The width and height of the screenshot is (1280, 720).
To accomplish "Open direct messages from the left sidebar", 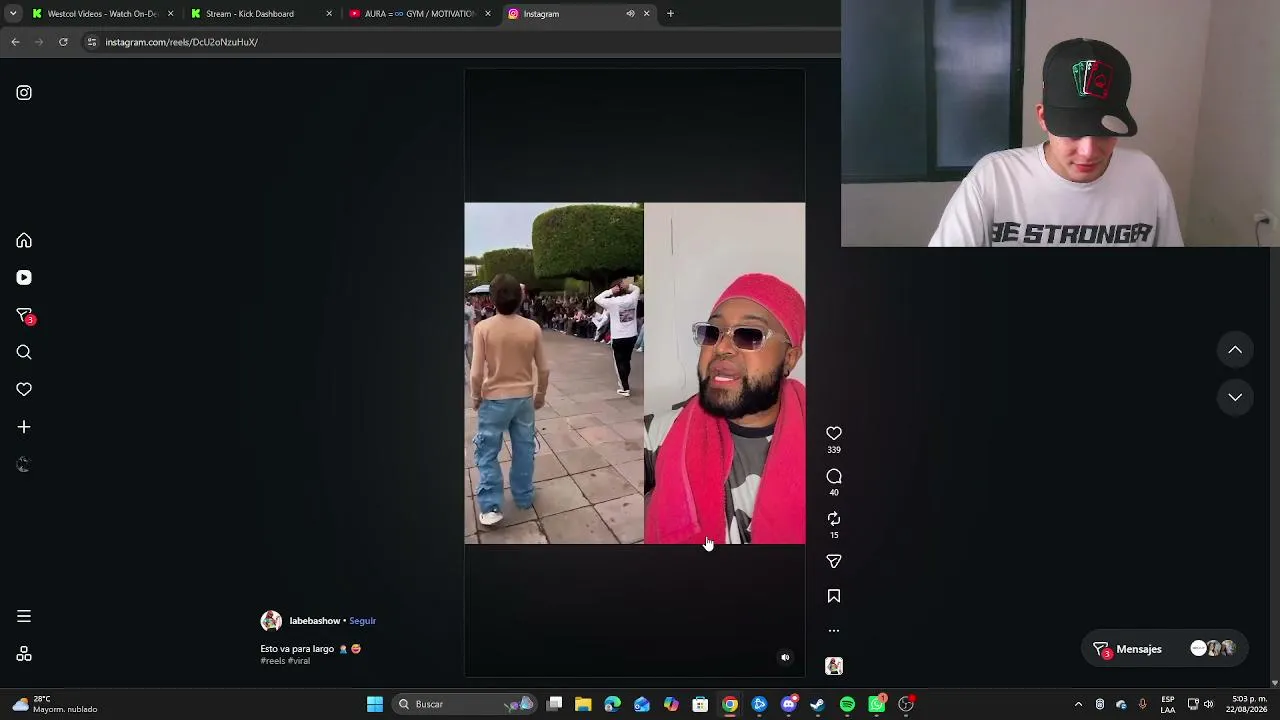I will tap(24, 315).
